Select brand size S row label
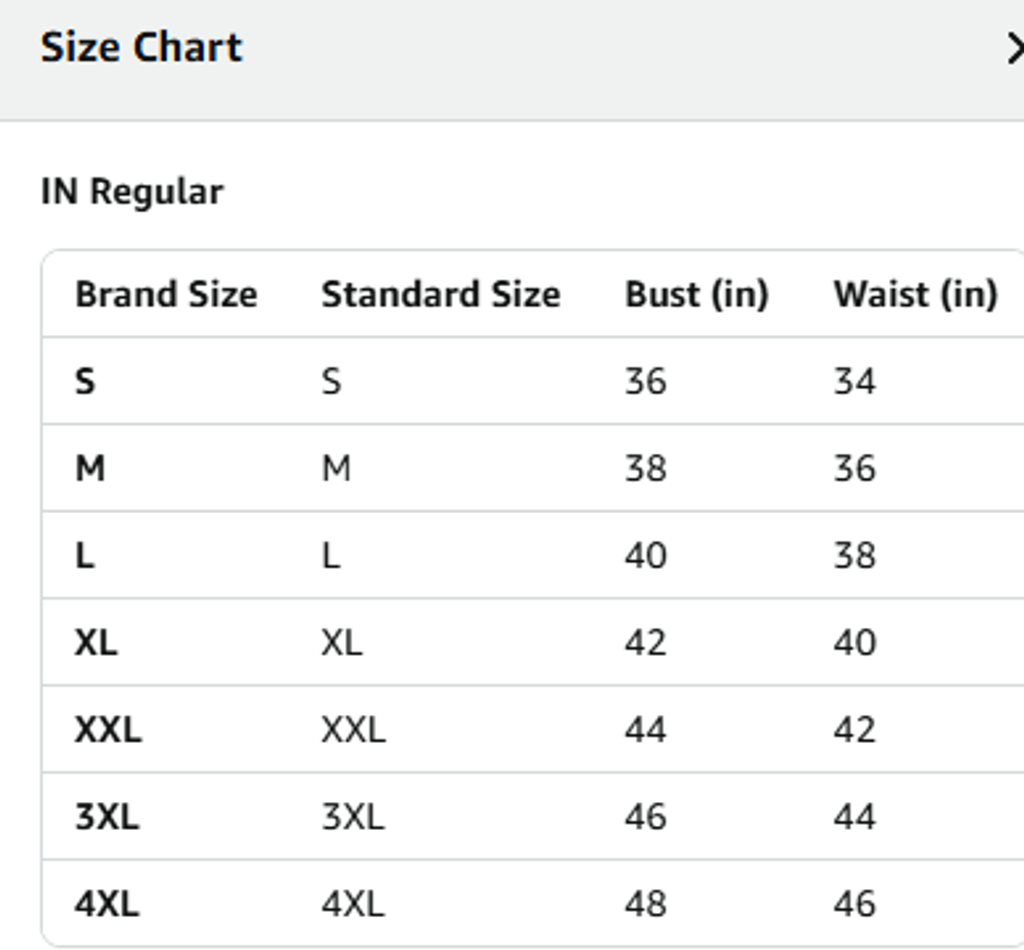This screenshot has width=1024, height=950. 86,381
